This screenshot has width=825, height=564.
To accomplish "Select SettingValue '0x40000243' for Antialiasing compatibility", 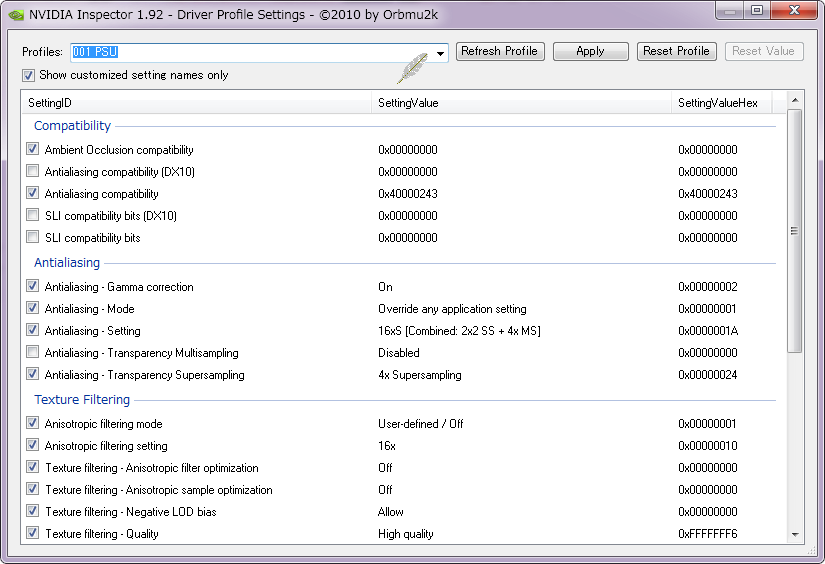I will click(x=408, y=194).
